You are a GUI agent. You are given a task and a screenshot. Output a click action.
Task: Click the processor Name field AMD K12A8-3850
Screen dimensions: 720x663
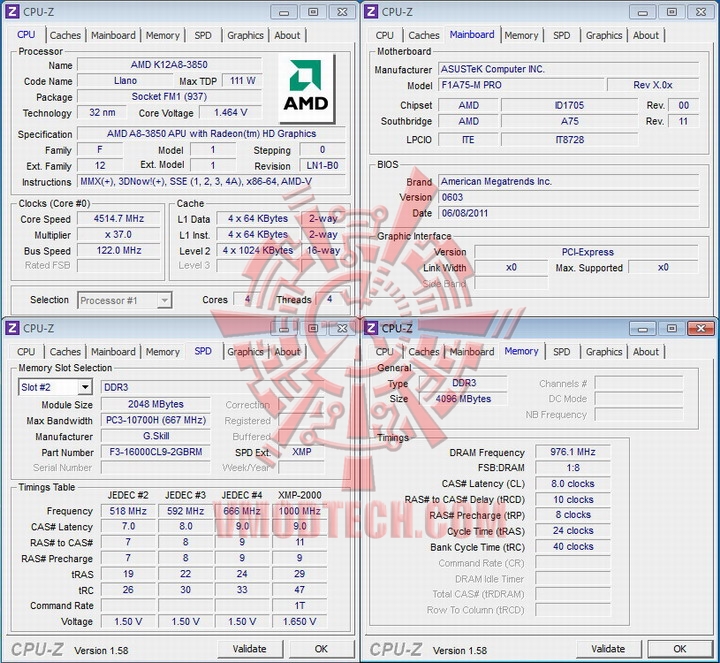[x=169, y=65]
